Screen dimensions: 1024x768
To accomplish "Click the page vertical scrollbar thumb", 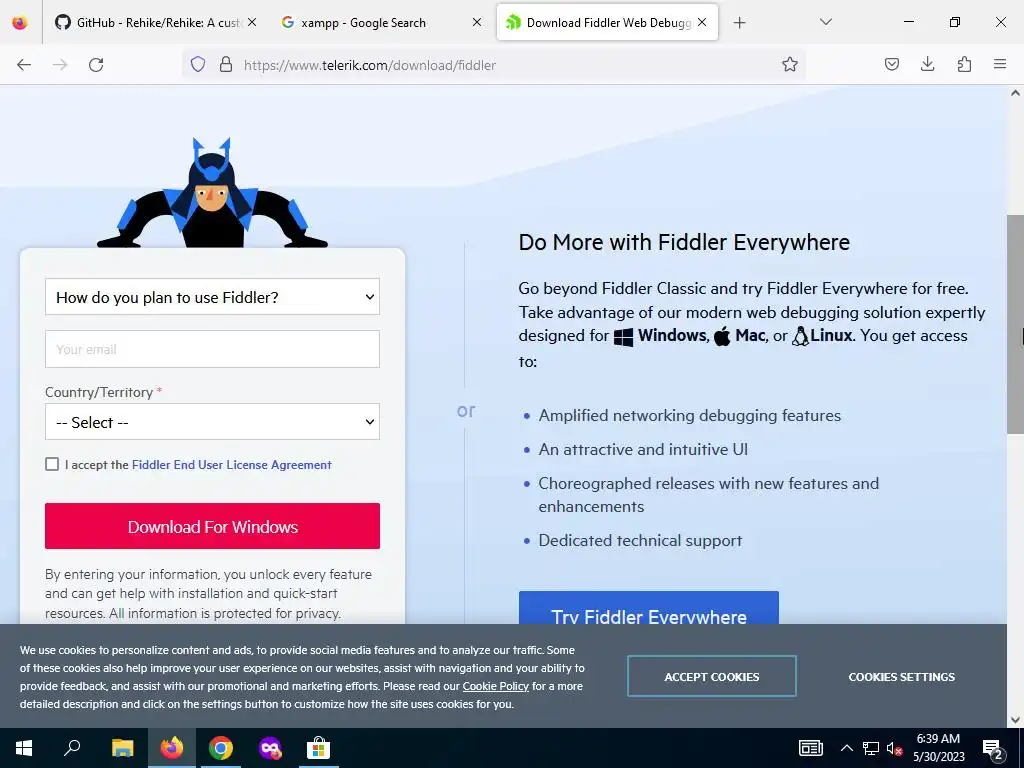I will [x=1015, y=324].
